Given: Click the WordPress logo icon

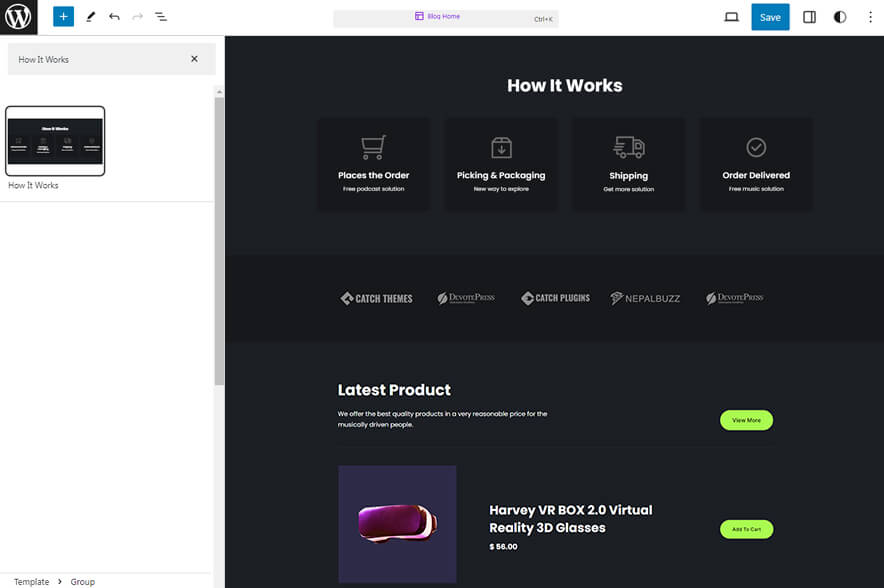Looking at the screenshot, I should [x=17, y=17].
